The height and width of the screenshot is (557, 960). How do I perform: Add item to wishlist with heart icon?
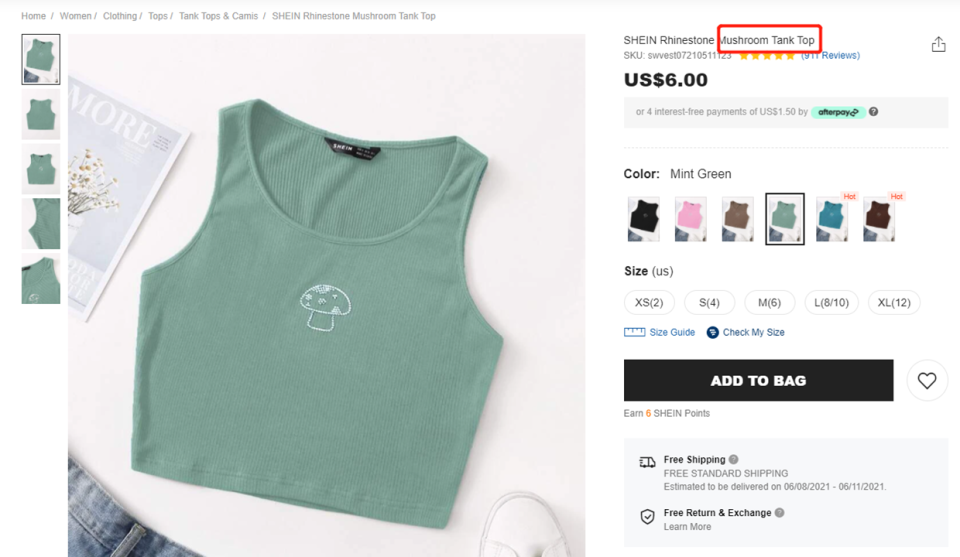(x=927, y=380)
